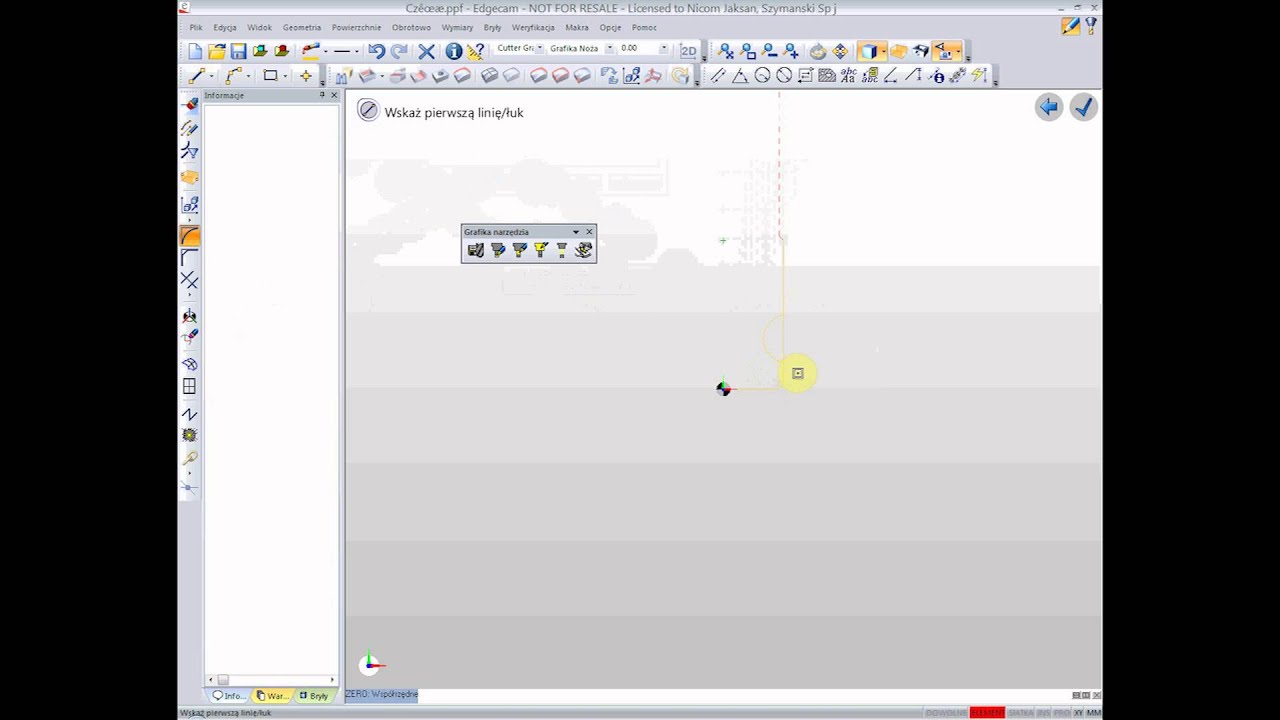1280x720 pixels.
Task: Expand the polyline tool dropdown arrow
Action: [248, 76]
